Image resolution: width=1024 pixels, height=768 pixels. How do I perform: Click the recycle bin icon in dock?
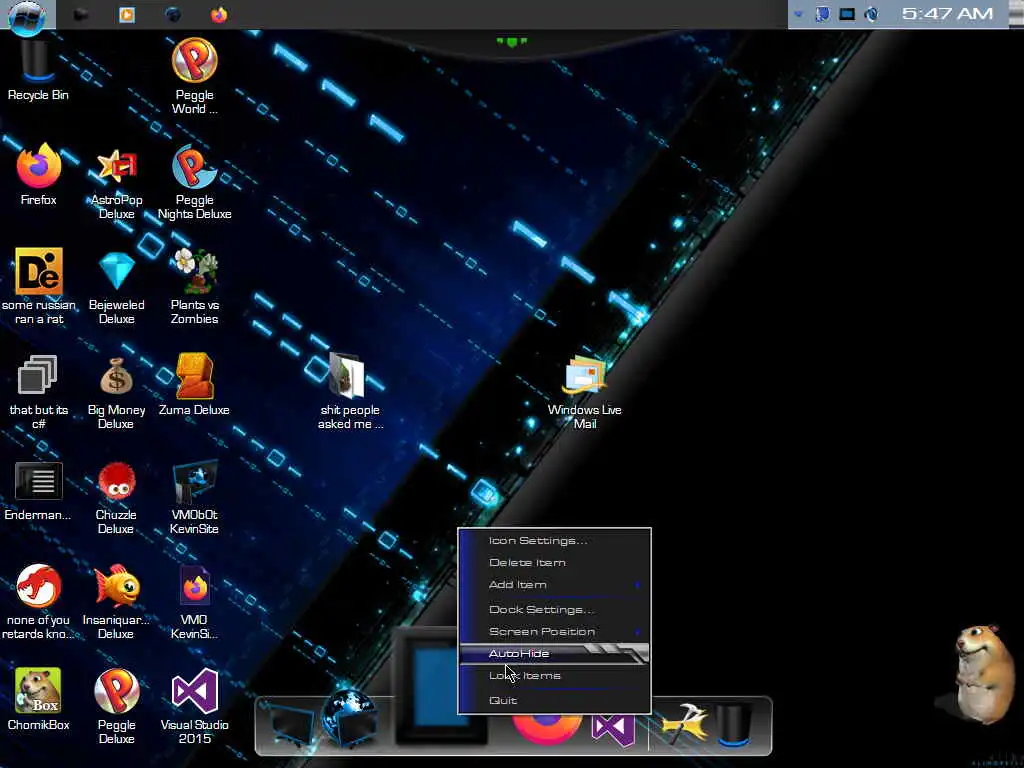[734, 724]
